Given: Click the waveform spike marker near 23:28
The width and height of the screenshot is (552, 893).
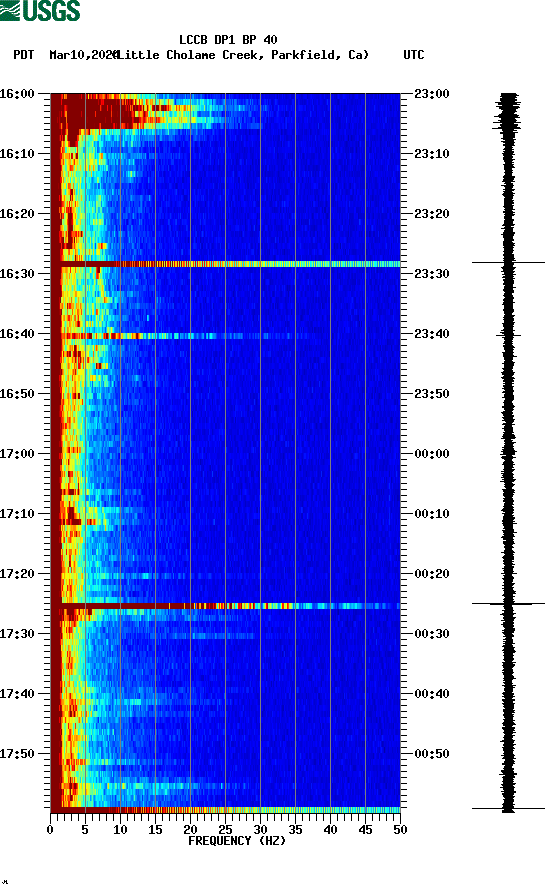Looking at the screenshot, I should coord(508,263).
